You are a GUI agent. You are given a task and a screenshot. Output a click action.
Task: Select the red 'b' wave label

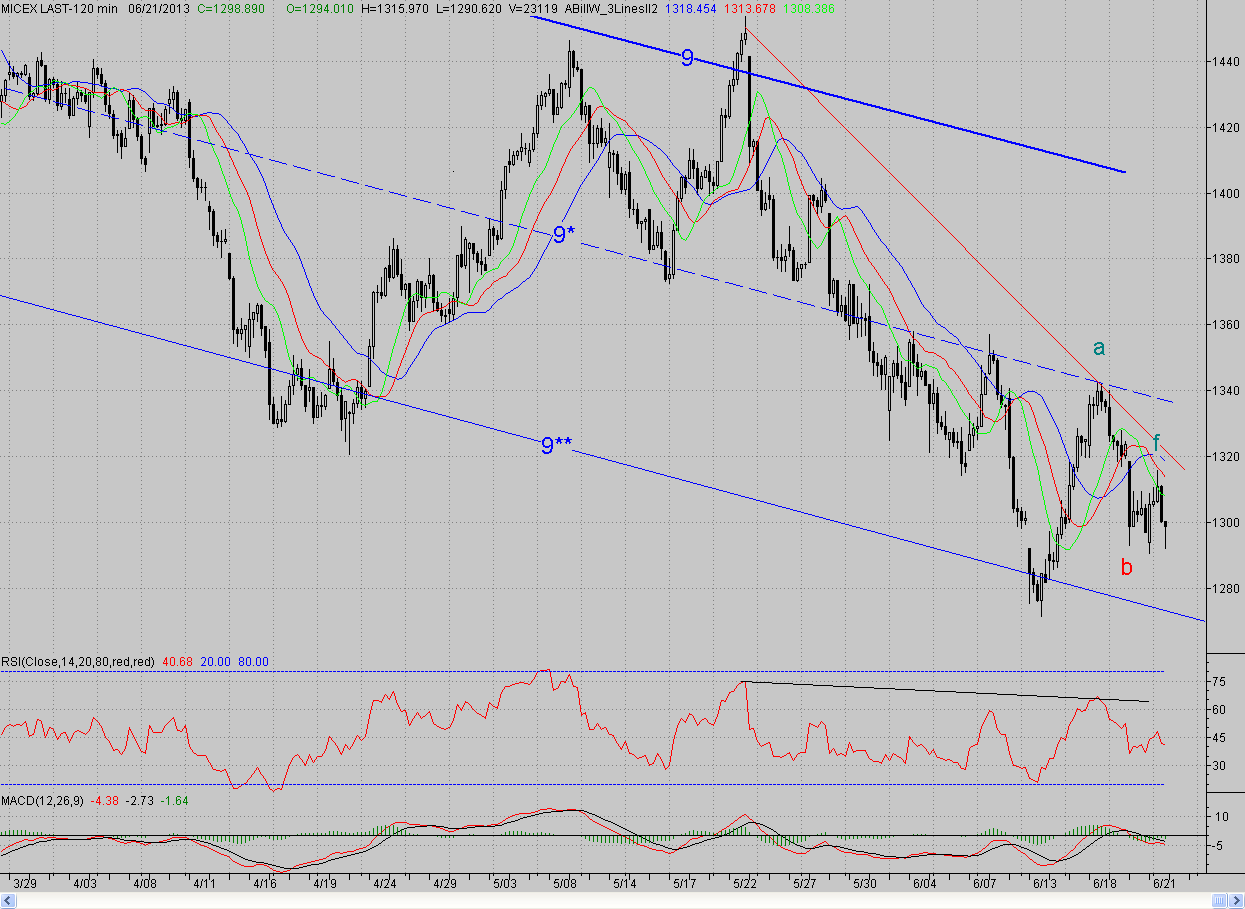(1127, 568)
